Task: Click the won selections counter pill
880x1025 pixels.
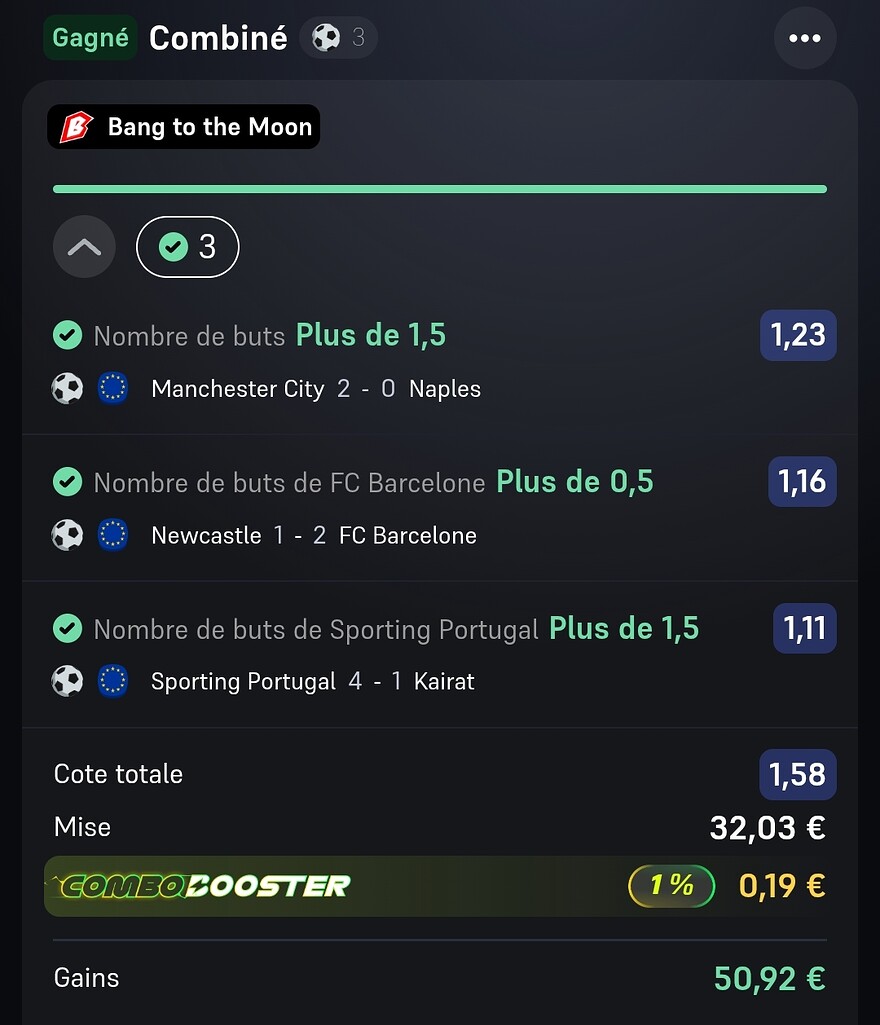Action: (188, 247)
